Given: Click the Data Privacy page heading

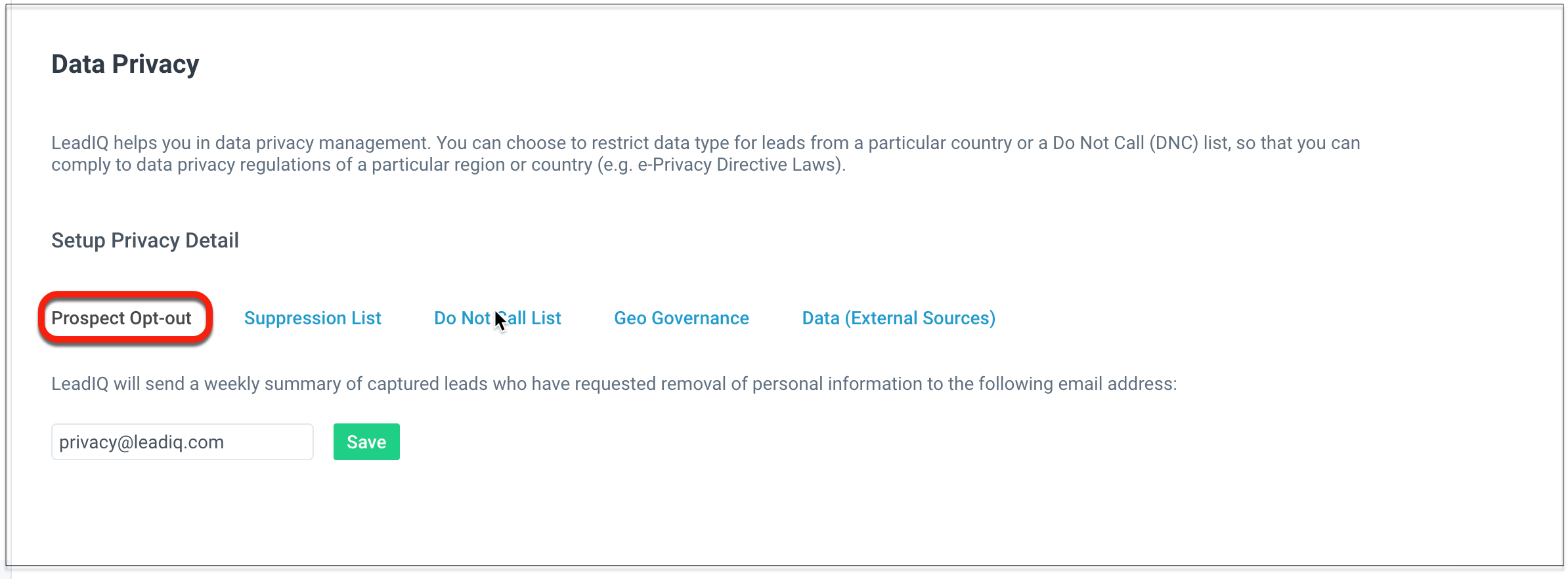Looking at the screenshot, I should pos(125,64).
